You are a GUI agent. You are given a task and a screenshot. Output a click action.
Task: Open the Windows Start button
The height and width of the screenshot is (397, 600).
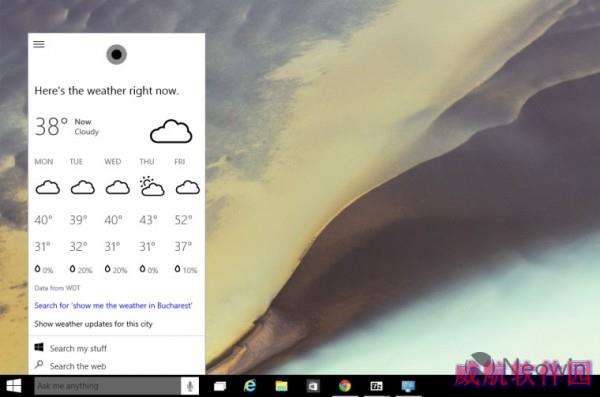pos(14,386)
